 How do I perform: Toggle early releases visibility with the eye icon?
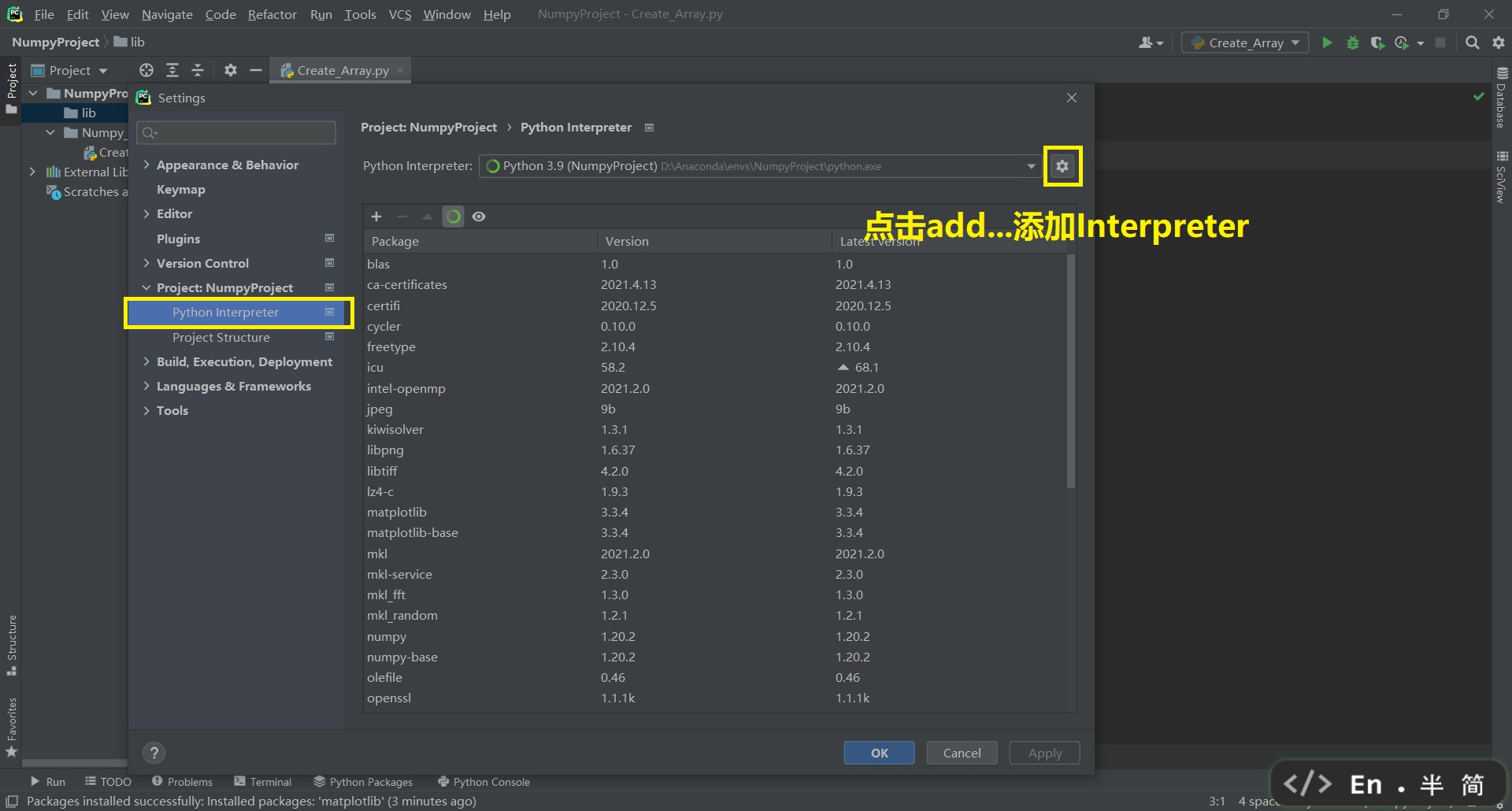click(x=480, y=217)
